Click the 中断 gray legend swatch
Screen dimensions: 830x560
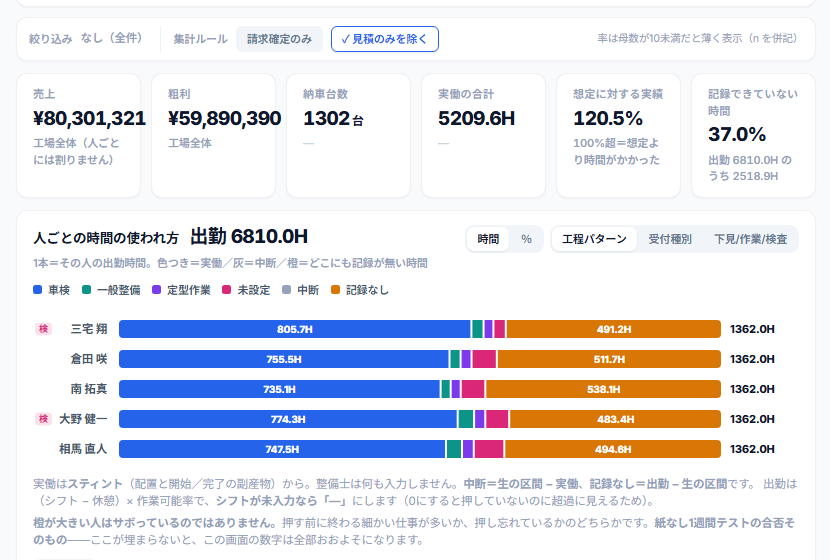(x=286, y=290)
